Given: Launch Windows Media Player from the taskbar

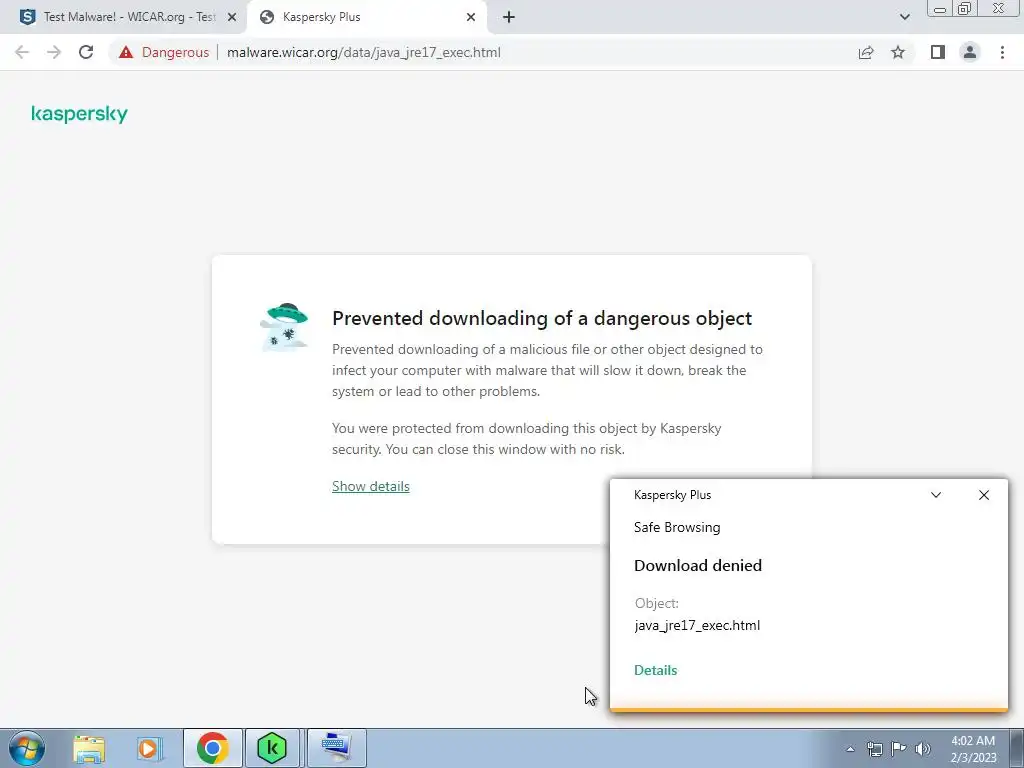Looking at the screenshot, I should click(148, 748).
